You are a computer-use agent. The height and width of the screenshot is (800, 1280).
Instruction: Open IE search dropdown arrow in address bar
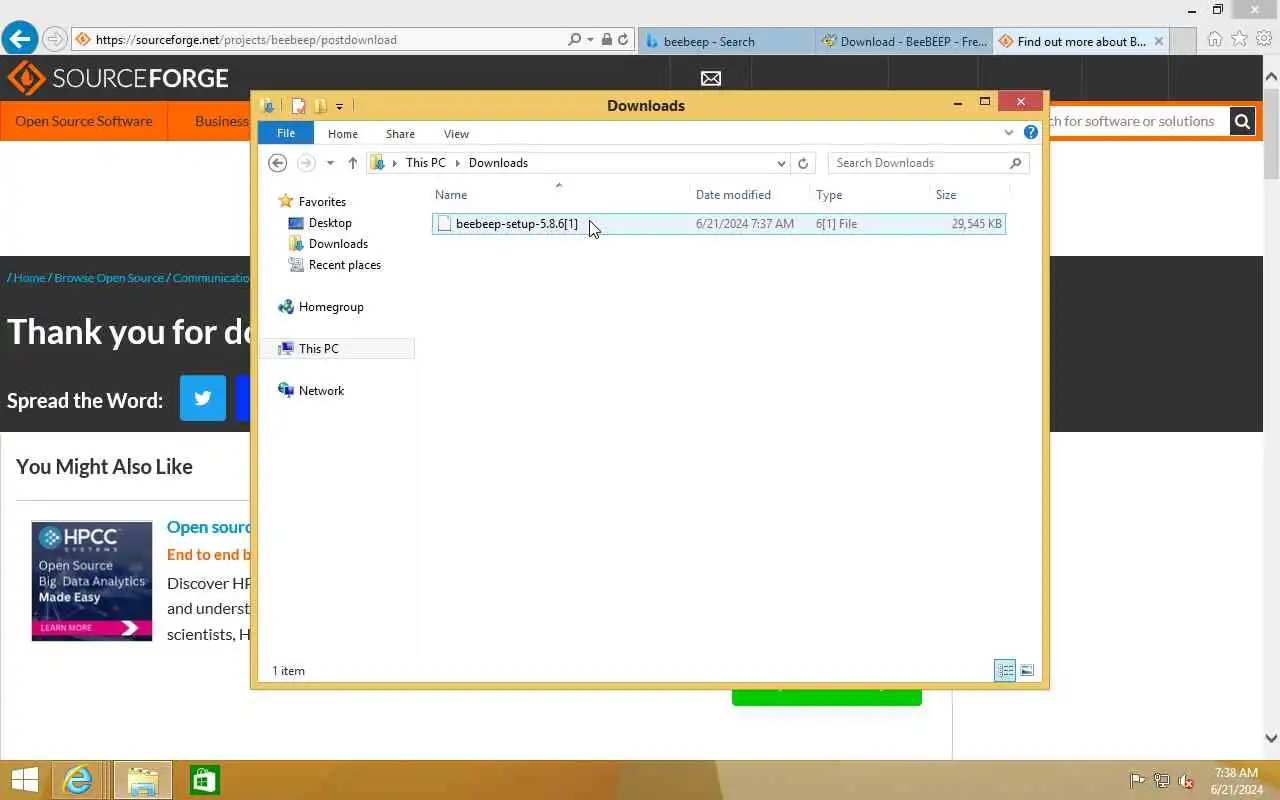590,40
